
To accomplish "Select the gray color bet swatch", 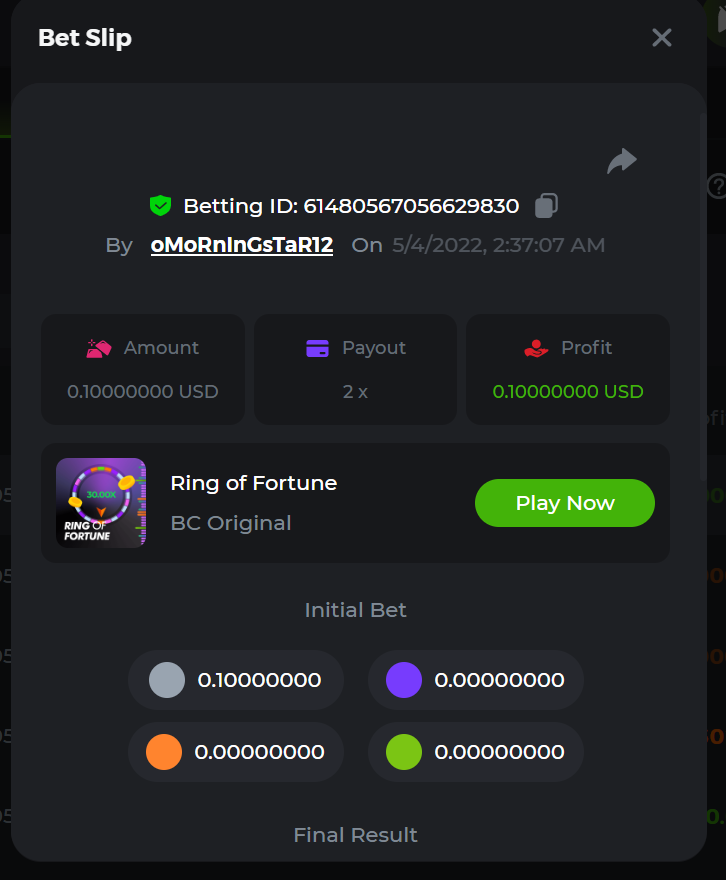I will point(166,680).
